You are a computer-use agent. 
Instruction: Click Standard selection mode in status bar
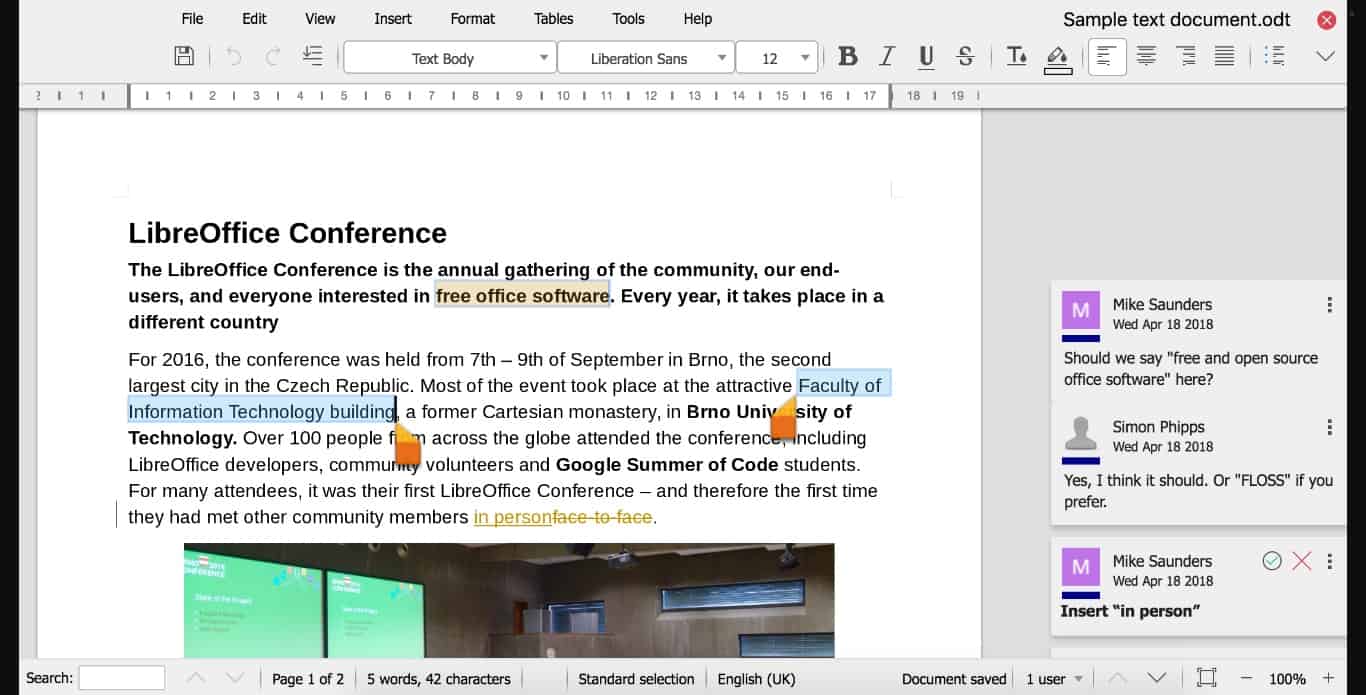pyautogui.click(x=636, y=679)
